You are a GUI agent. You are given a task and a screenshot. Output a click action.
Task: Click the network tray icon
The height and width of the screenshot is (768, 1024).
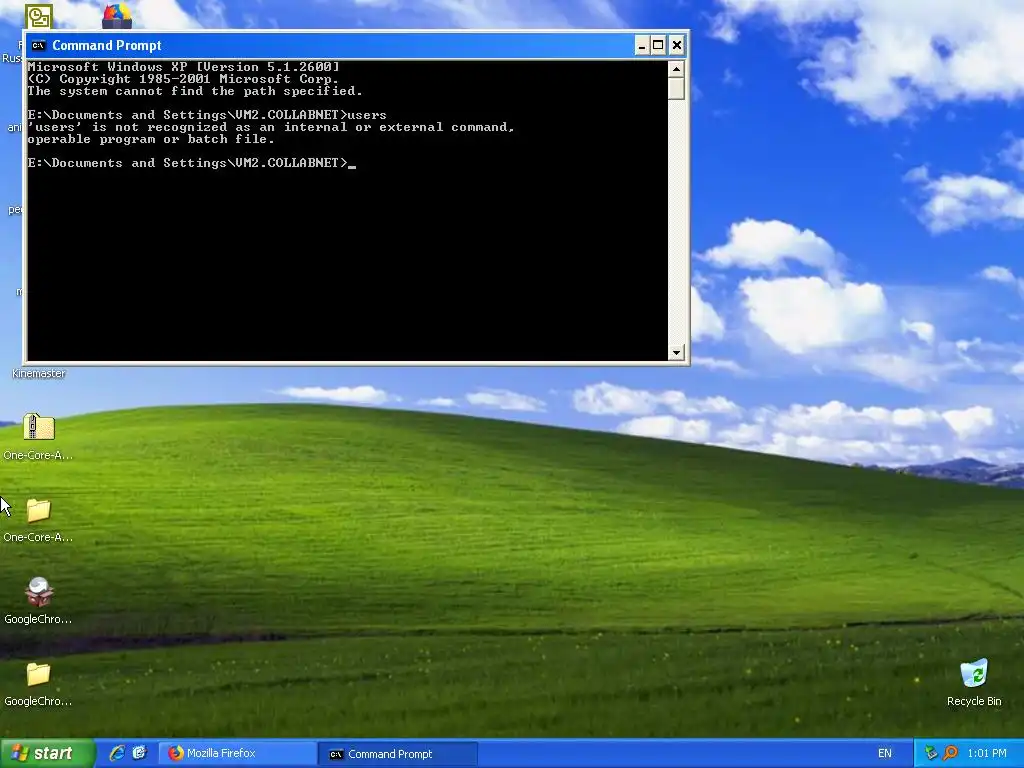click(x=931, y=753)
